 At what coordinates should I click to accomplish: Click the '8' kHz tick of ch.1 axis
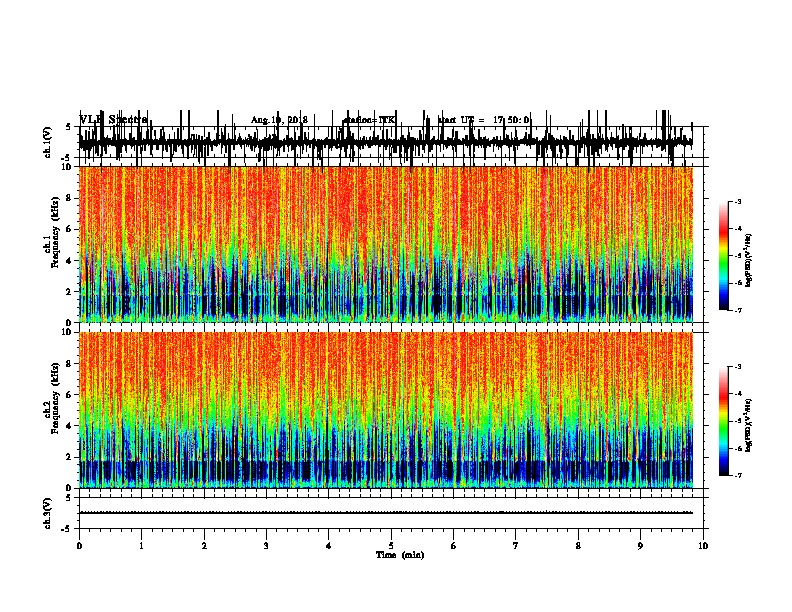point(70,198)
